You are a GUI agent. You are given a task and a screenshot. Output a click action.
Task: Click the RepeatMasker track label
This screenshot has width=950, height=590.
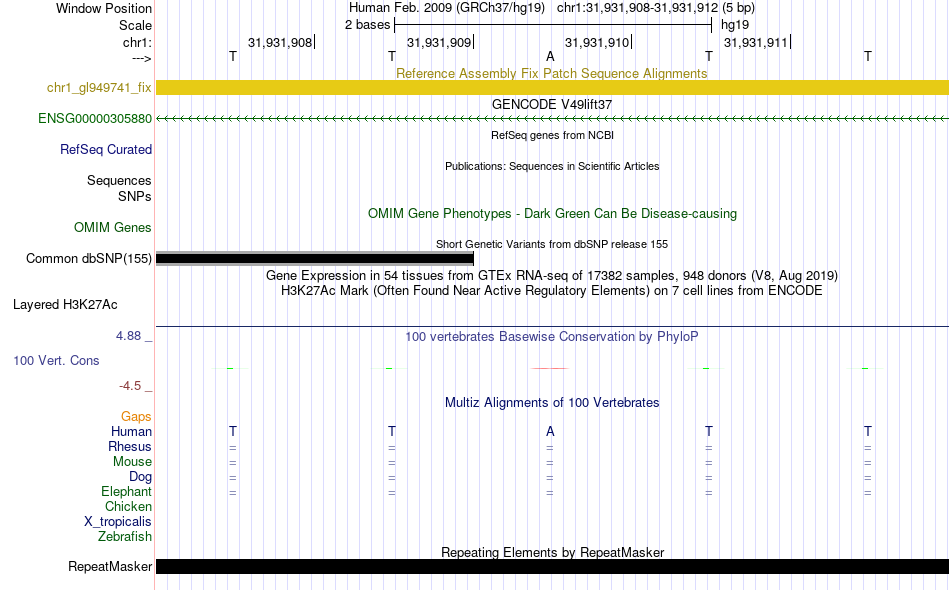pos(110,566)
